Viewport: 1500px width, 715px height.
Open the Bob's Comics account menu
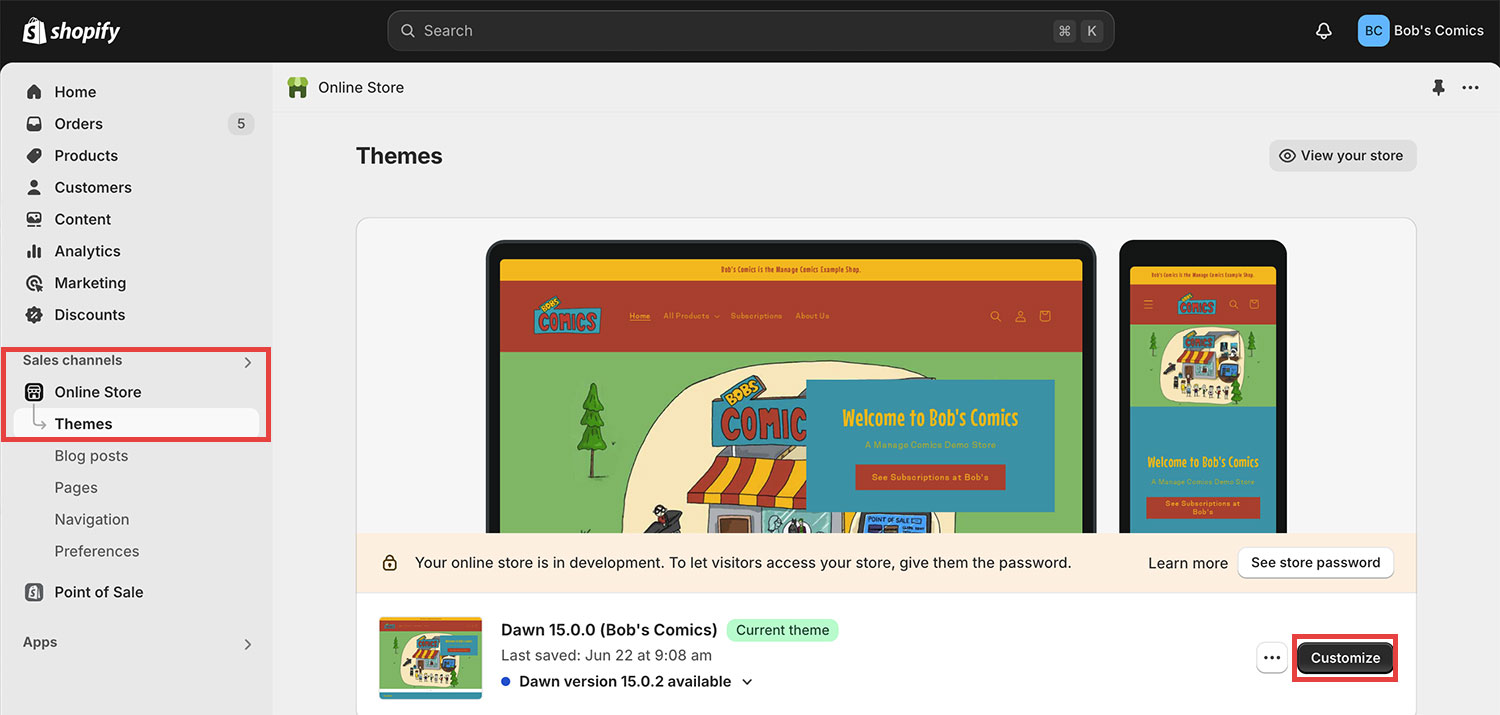[1420, 31]
